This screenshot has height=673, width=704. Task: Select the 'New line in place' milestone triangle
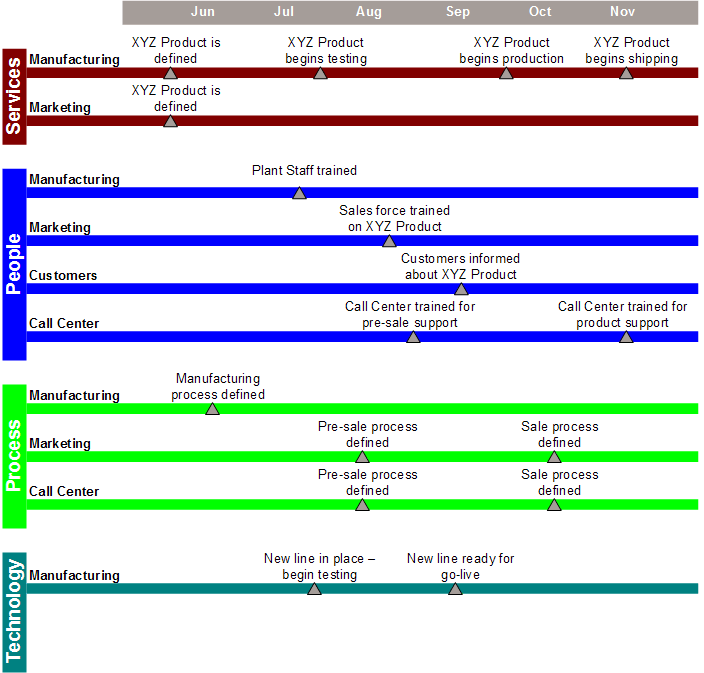click(314, 589)
